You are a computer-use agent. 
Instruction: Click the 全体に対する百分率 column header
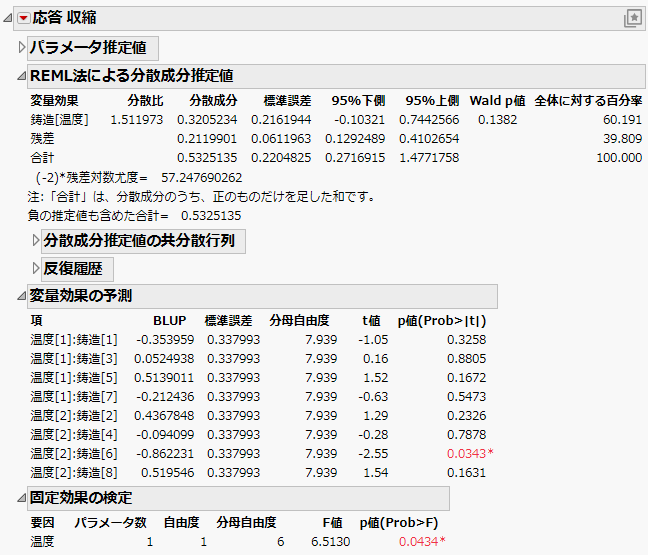[588, 100]
